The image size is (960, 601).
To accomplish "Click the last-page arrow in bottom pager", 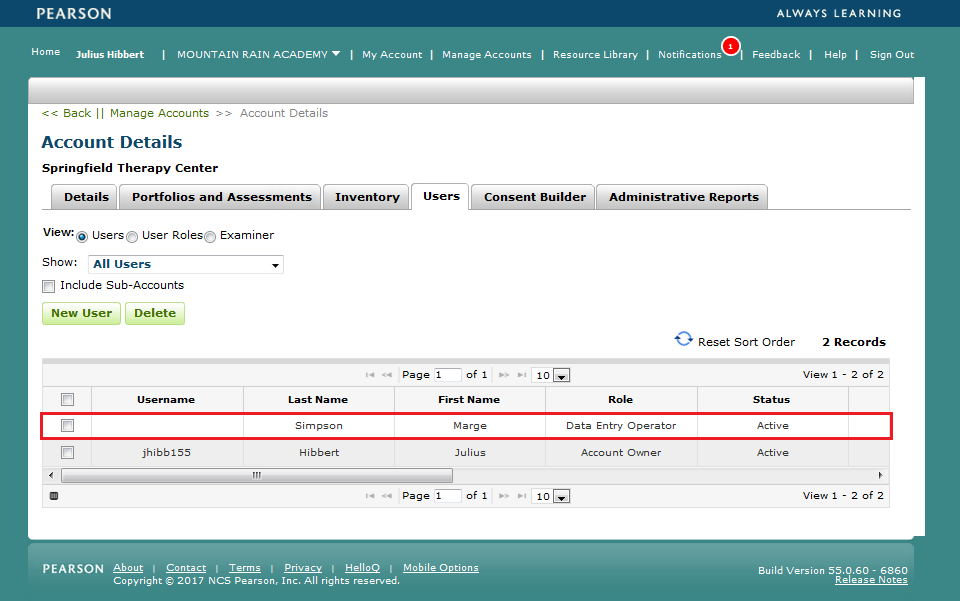I will pos(521,495).
